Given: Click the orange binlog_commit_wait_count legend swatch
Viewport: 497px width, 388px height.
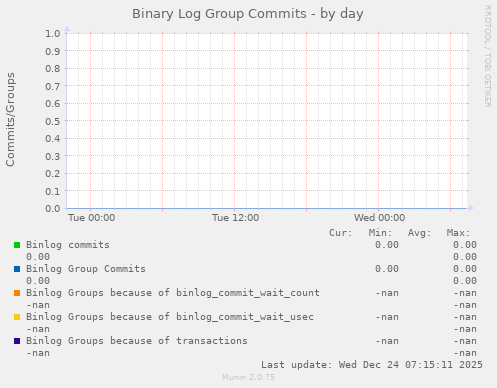Looking at the screenshot, I should pos(17,293).
